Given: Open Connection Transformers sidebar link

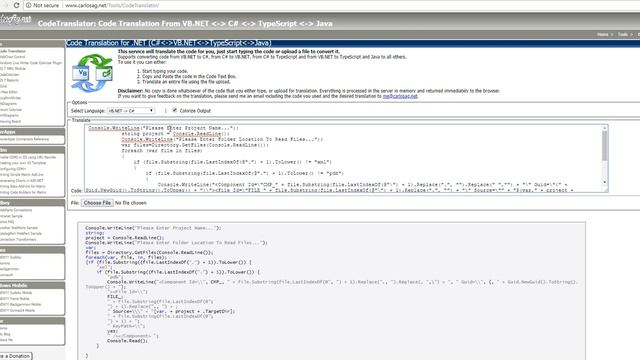Looking at the screenshot, I should 18,240.
